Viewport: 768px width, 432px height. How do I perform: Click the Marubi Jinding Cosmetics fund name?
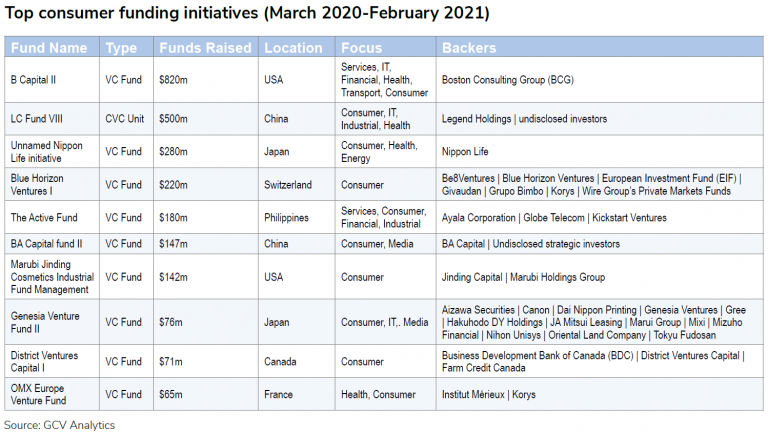(52, 277)
